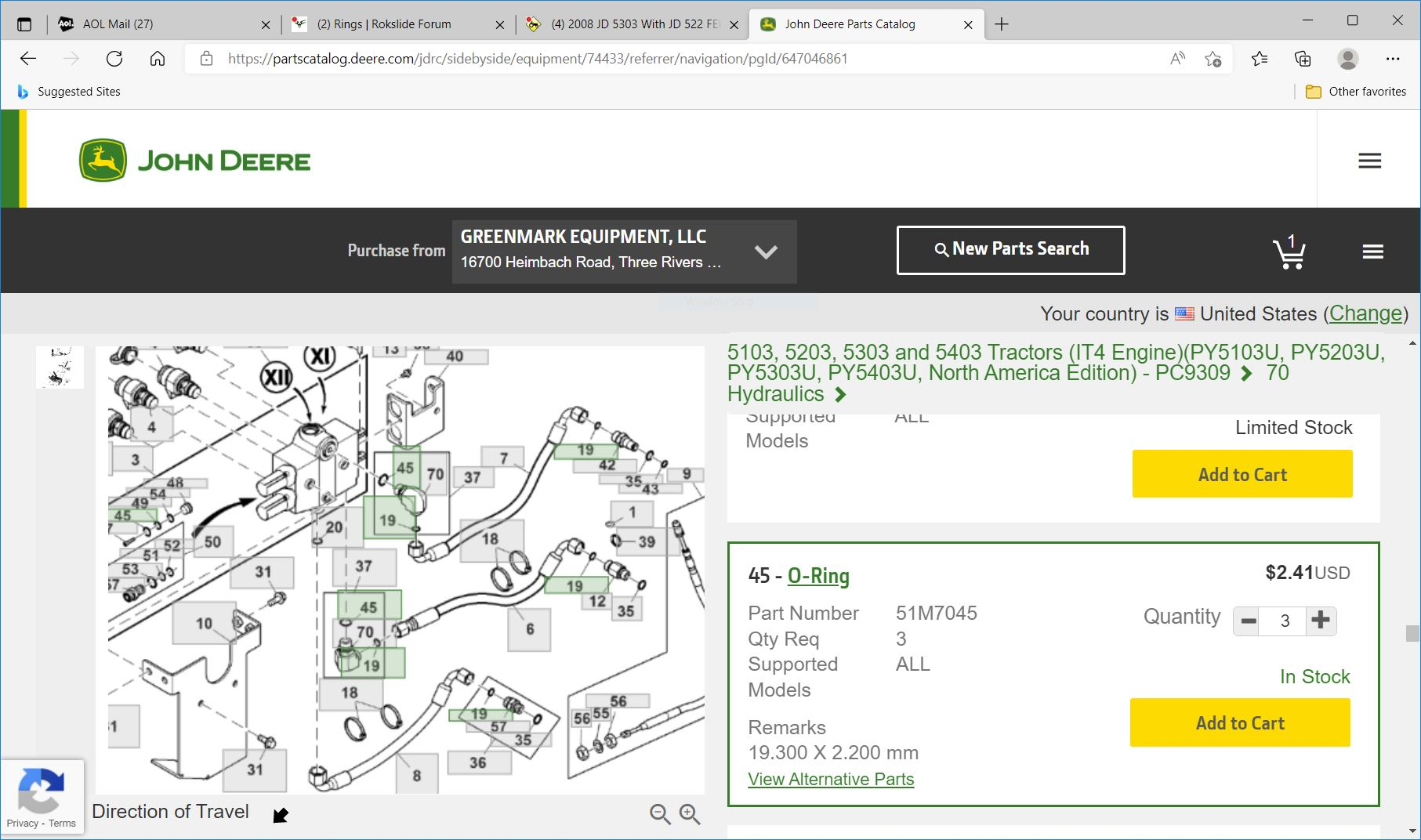The image size is (1421, 840).
Task: Click the address bar URL
Action: 538,59
